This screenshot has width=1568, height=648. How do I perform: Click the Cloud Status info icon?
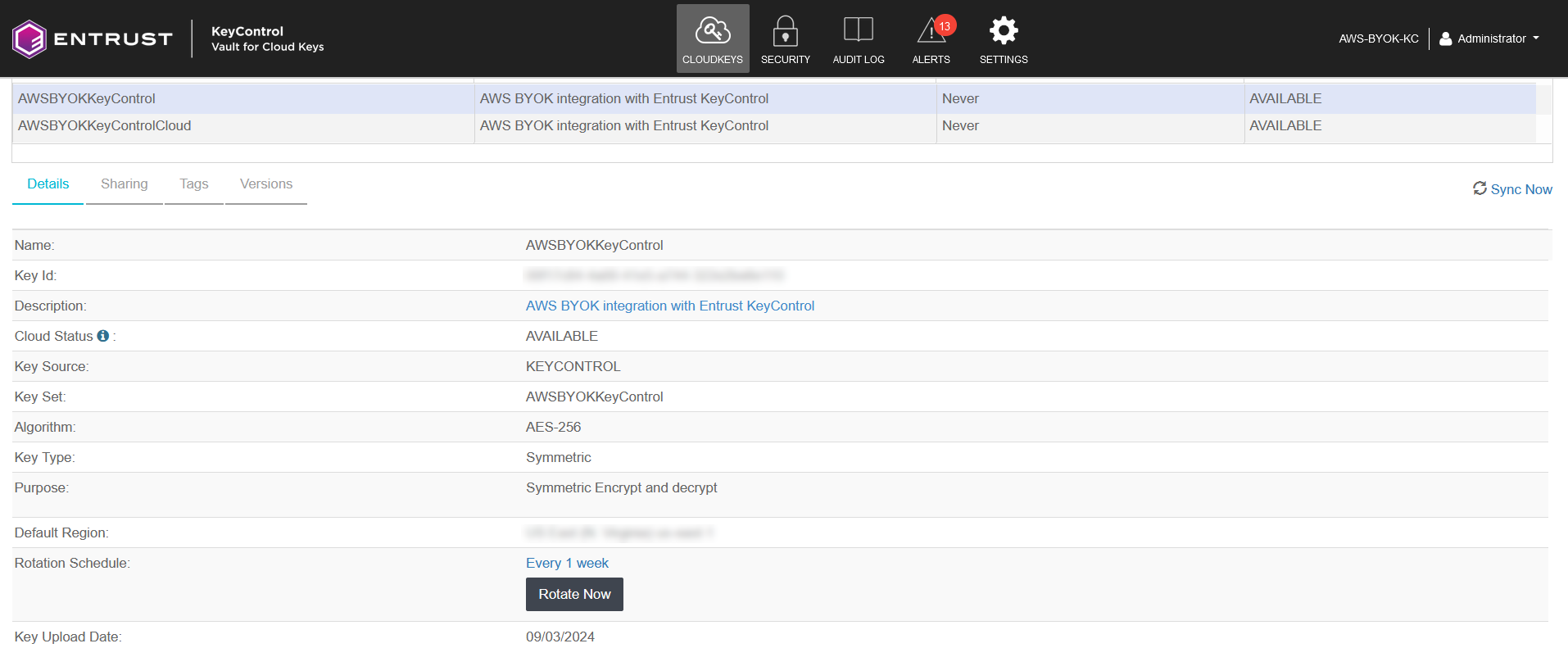pyautogui.click(x=103, y=336)
